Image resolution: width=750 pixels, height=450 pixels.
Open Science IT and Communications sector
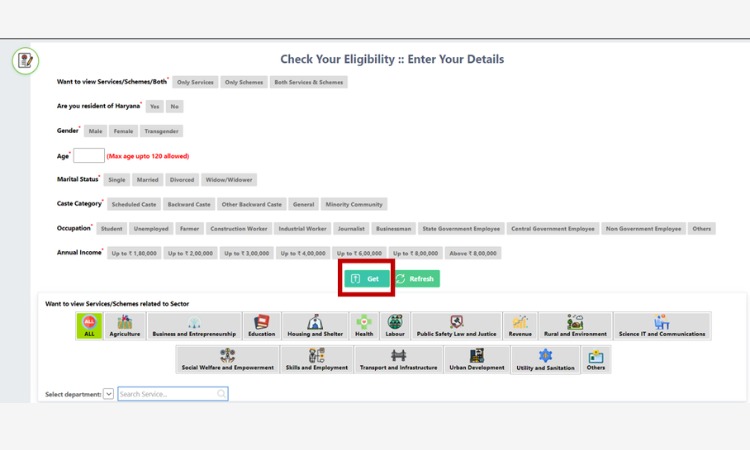click(x=662, y=326)
